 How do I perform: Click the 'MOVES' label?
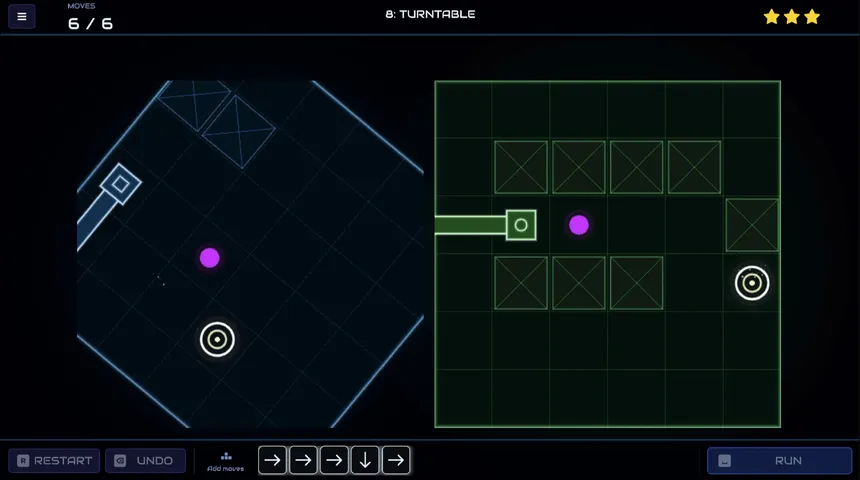click(x=81, y=6)
